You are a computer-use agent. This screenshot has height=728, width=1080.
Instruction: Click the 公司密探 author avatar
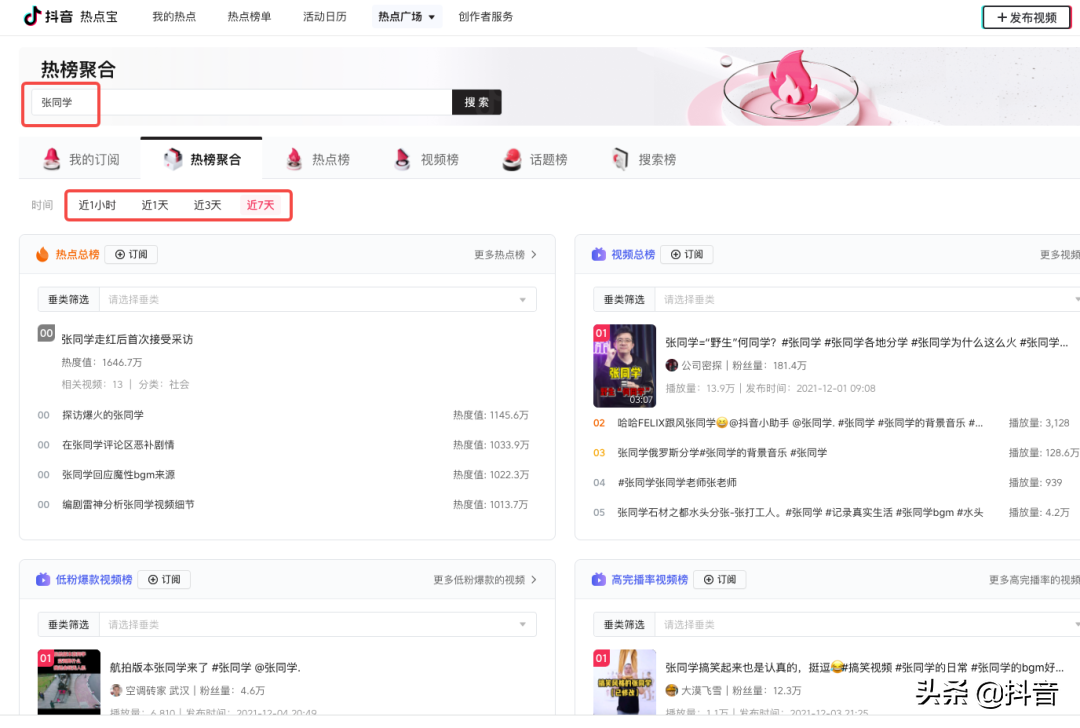click(672, 365)
